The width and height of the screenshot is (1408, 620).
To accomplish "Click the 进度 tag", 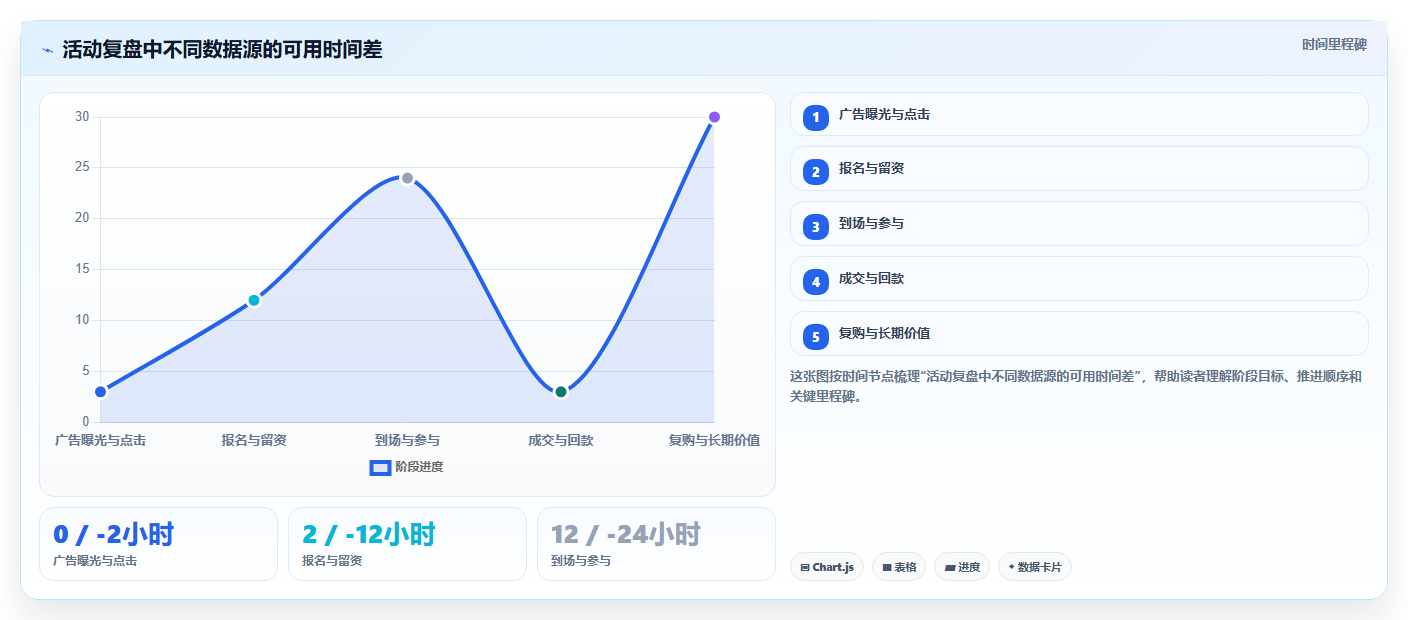I will 962,567.
